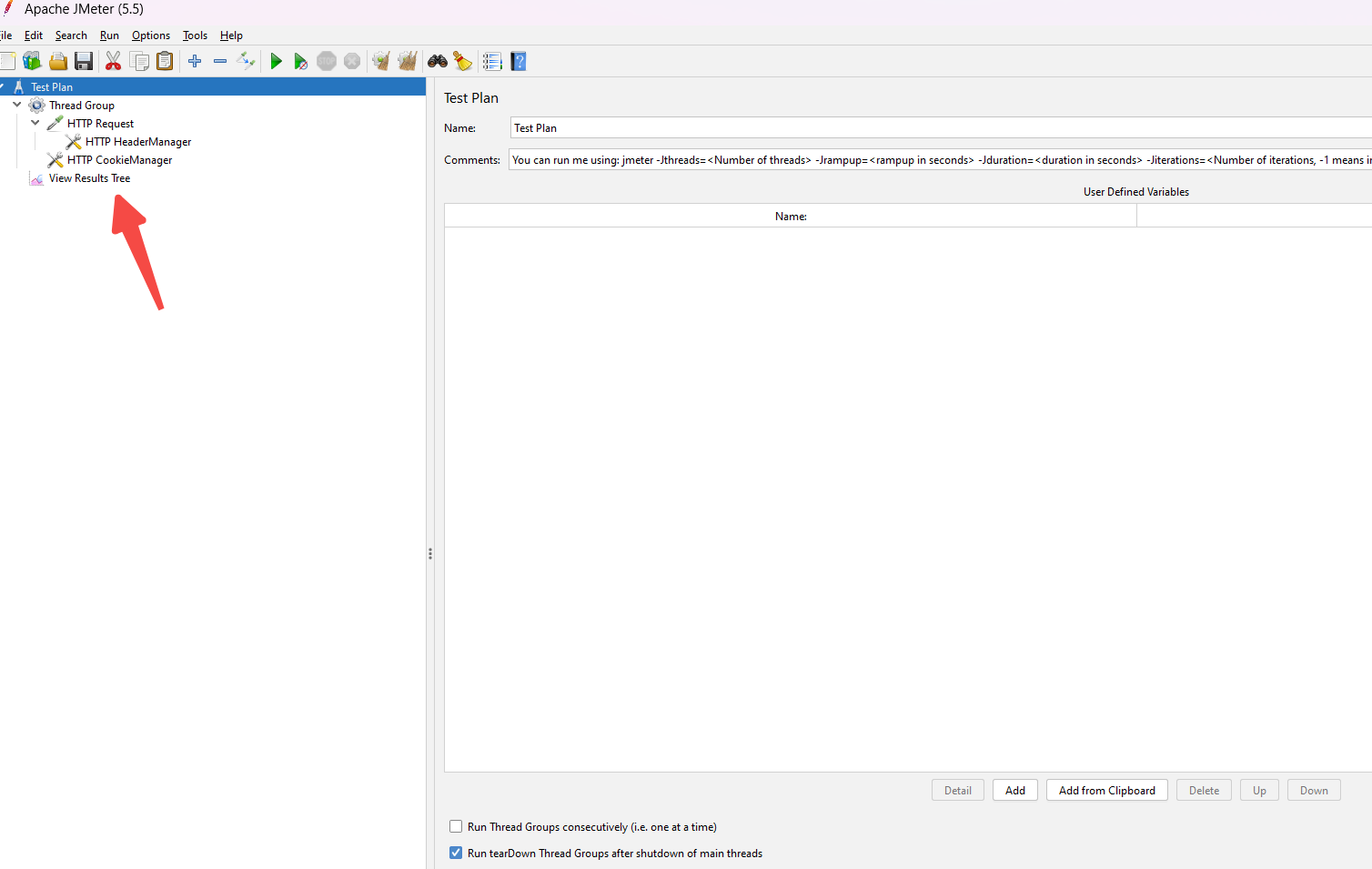
Task: Click the Cut scissors icon
Action: tap(113, 61)
